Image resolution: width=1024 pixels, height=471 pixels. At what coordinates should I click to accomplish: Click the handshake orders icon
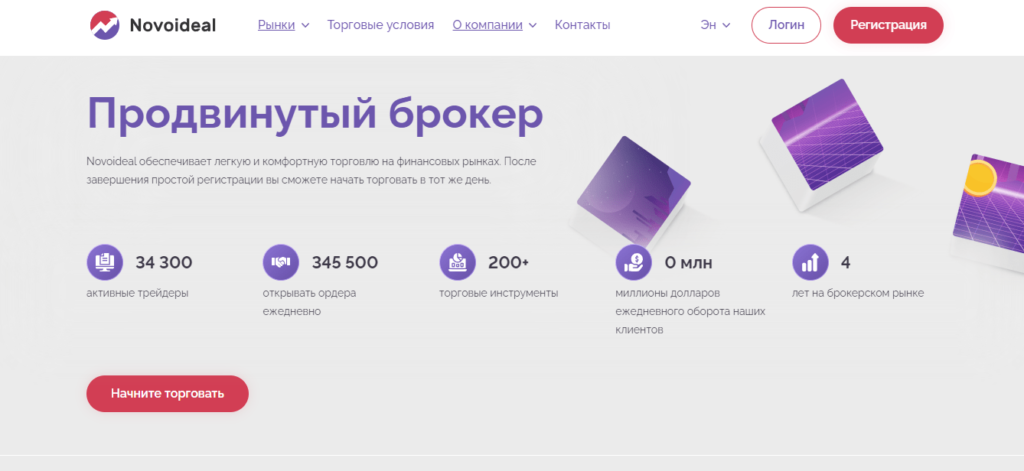click(281, 263)
